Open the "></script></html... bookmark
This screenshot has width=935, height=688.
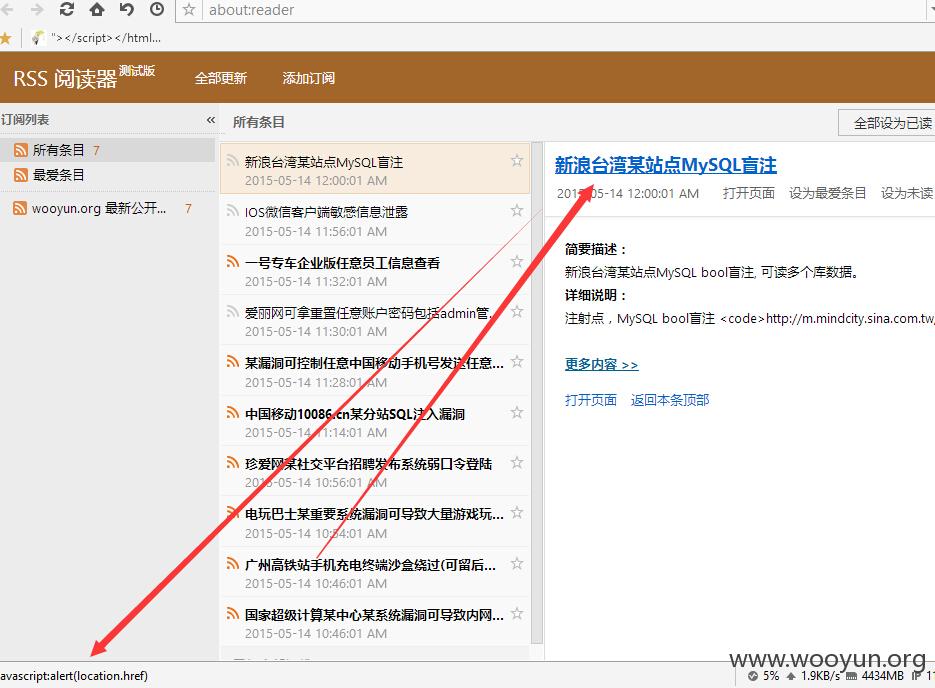97,38
